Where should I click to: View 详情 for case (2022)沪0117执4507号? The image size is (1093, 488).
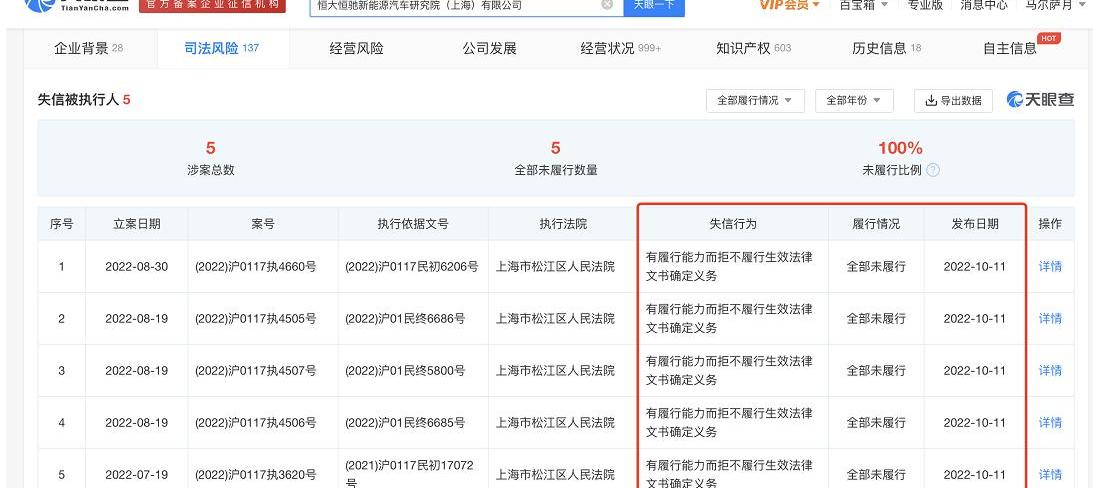[1050, 371]
